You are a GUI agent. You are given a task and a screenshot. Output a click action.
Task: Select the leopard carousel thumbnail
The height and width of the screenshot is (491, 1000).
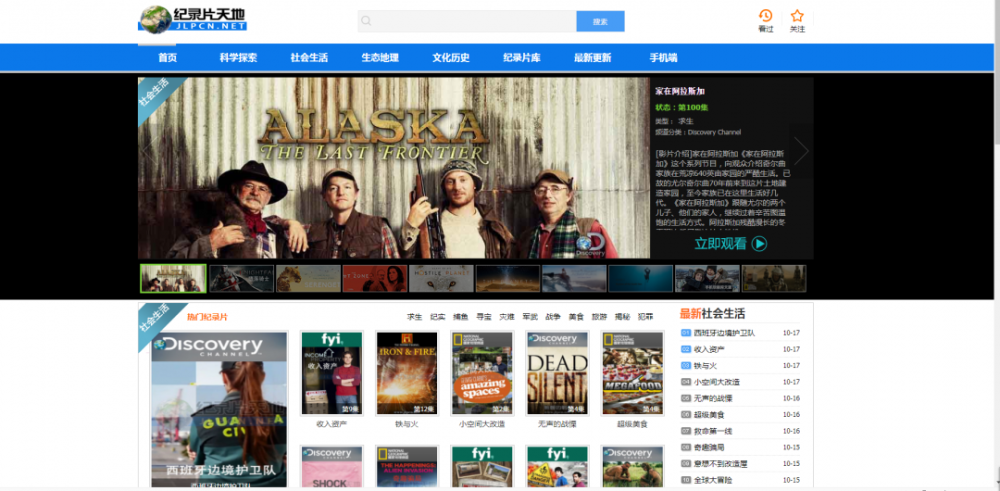tap(308, 279)
